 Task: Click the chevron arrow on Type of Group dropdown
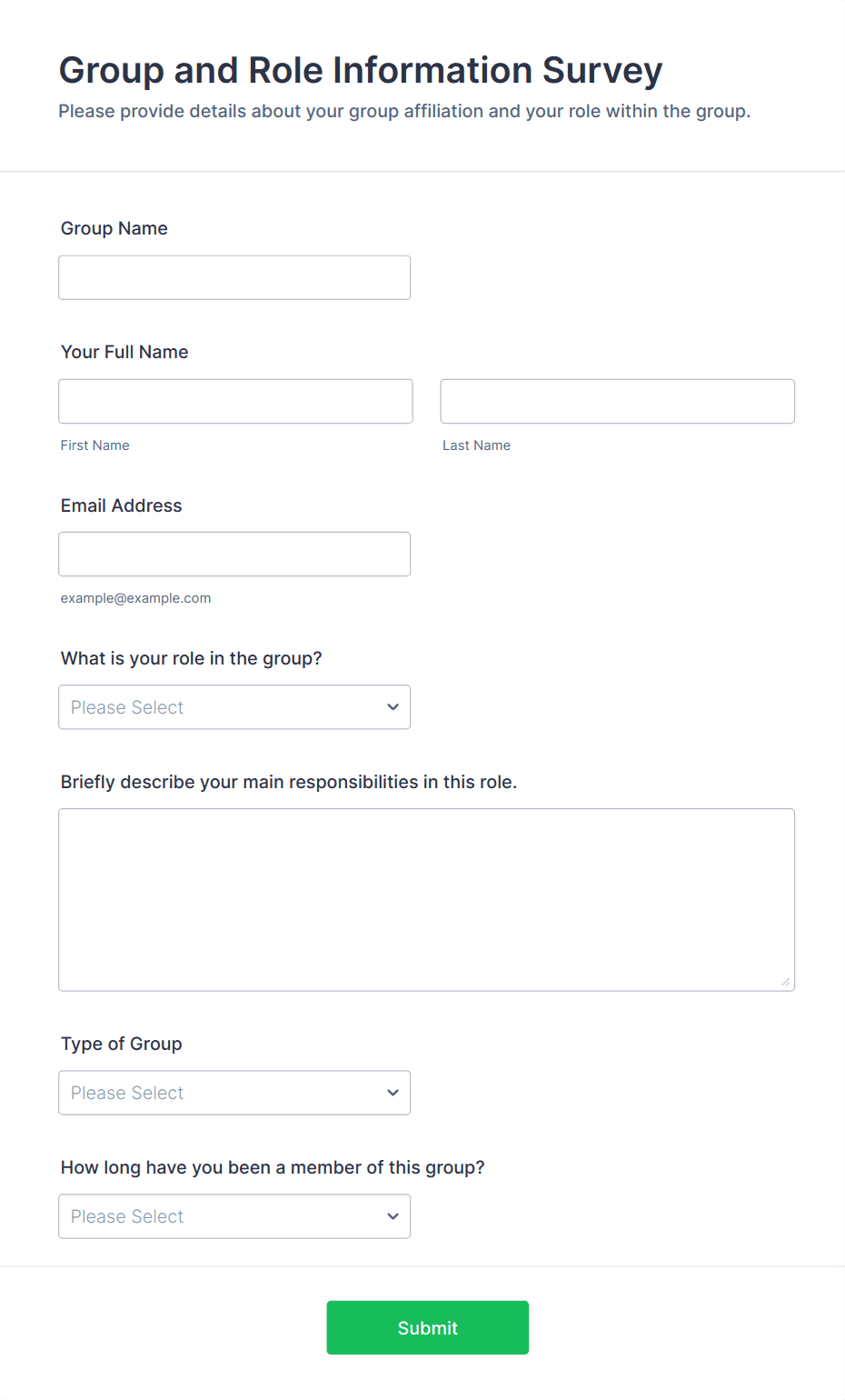[393, 1093]
